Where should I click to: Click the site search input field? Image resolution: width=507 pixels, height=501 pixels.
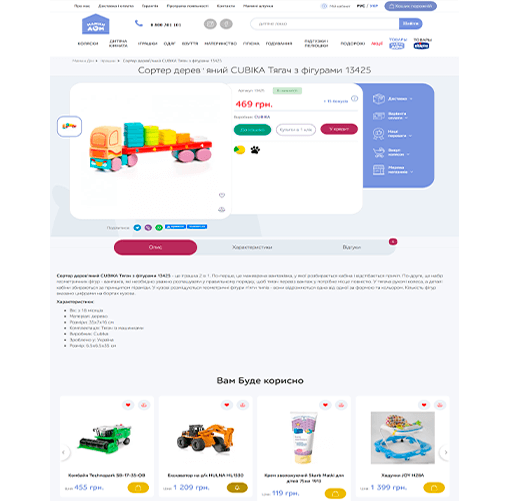point(325,24)
